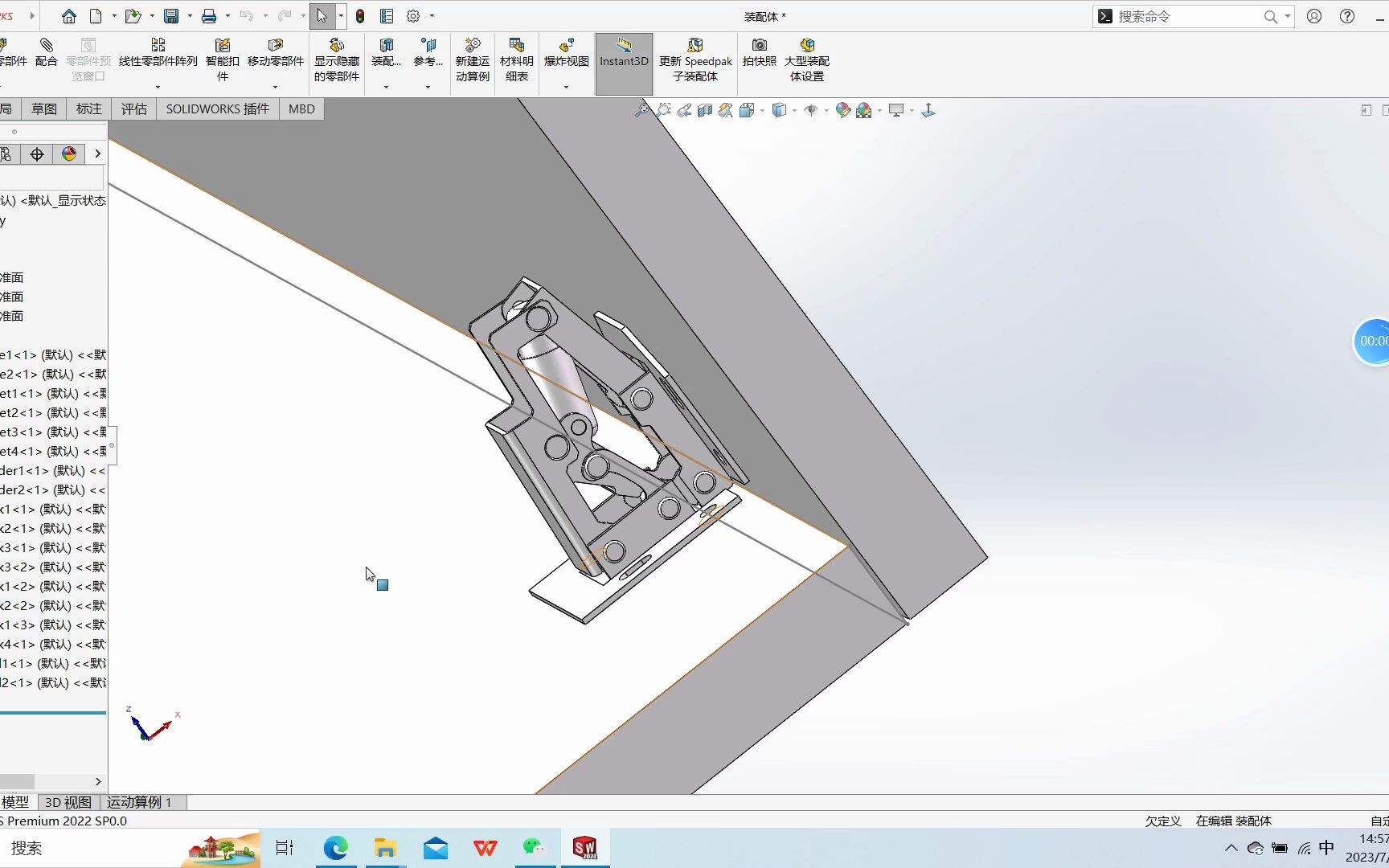The image size is (1389, 868).
Task: Open File Explorer from the taskbar
Action: 386,848
